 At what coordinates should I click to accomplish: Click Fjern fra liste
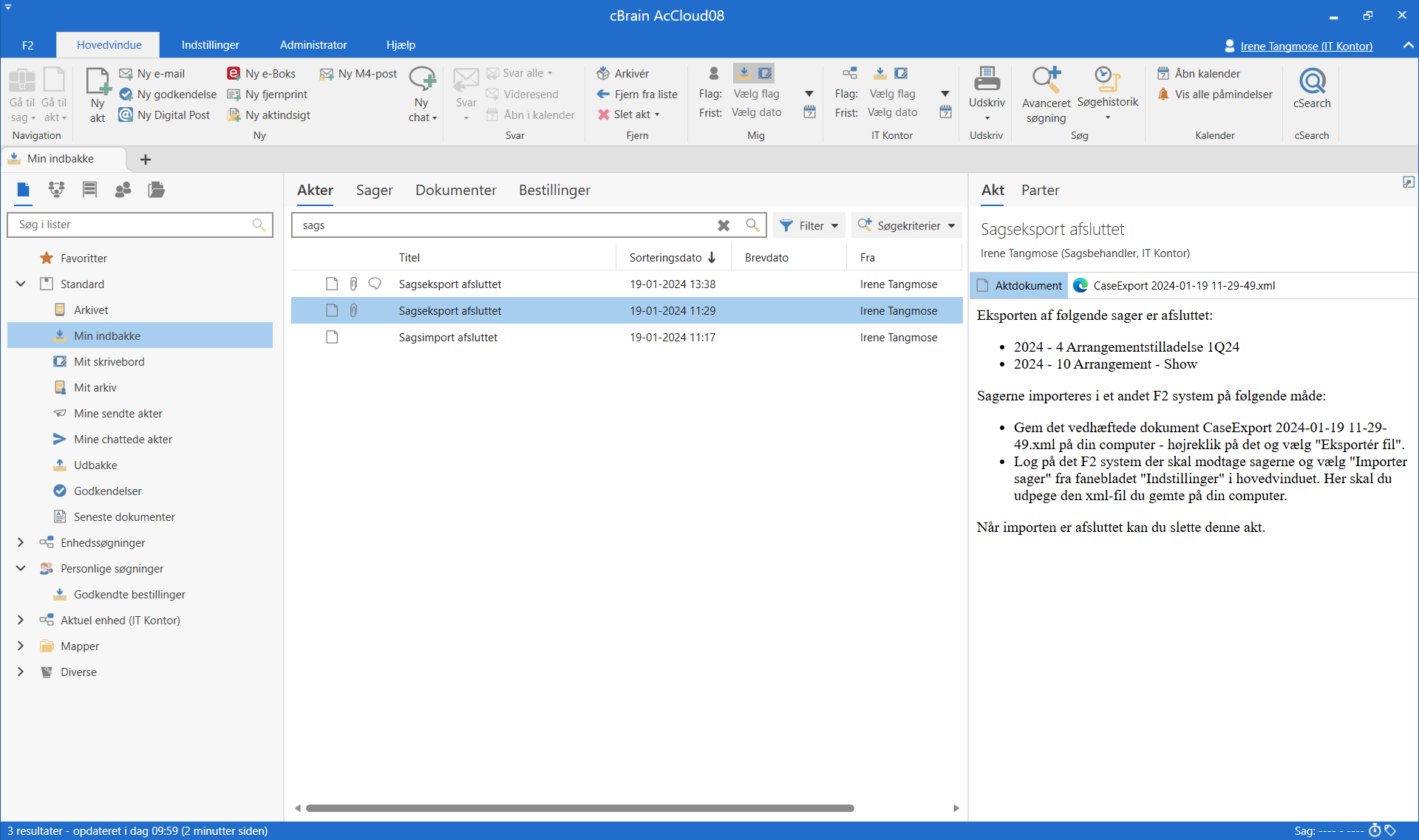pos(637,95)
